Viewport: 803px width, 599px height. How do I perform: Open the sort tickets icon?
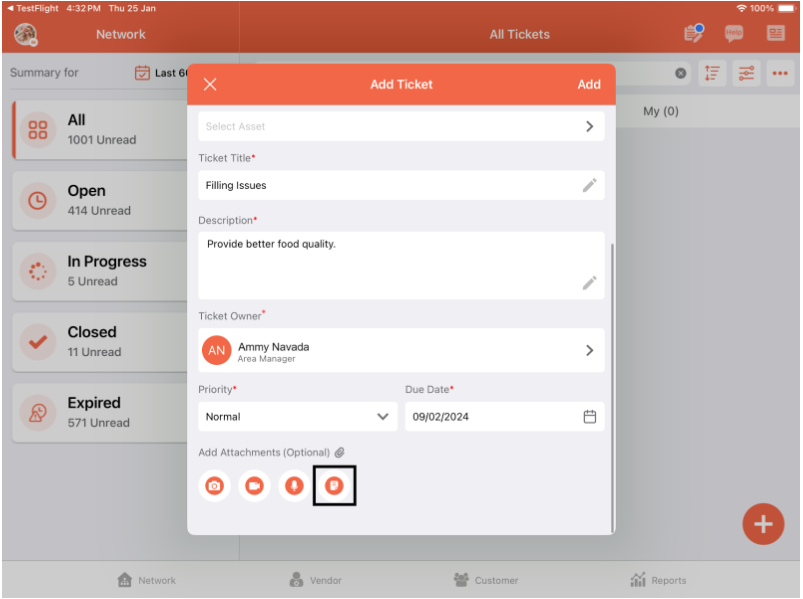712,73
